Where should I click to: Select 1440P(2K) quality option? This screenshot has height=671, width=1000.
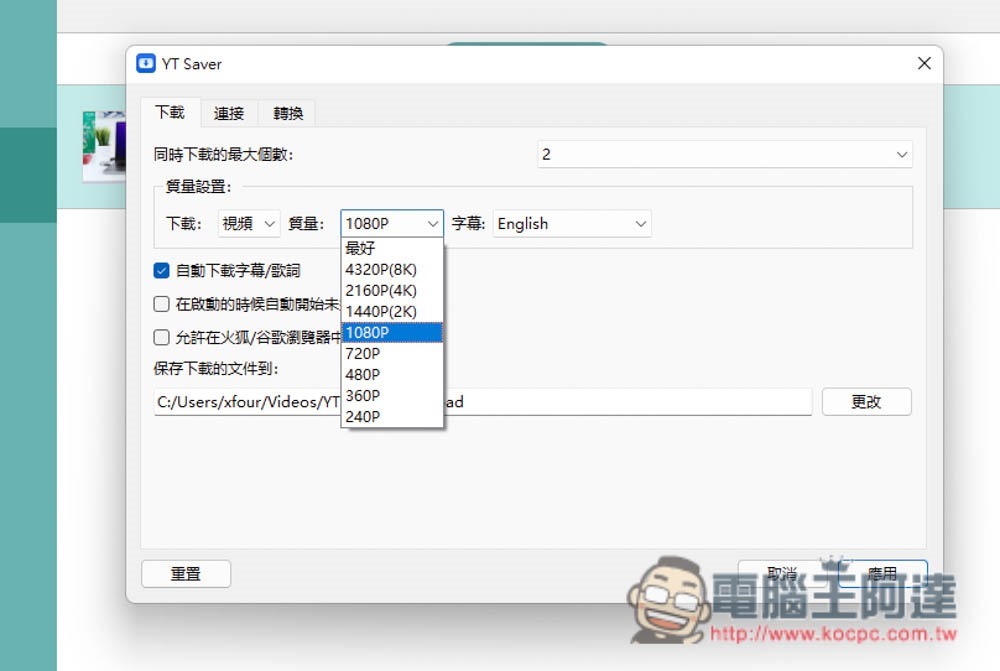(x=392, y=311)
